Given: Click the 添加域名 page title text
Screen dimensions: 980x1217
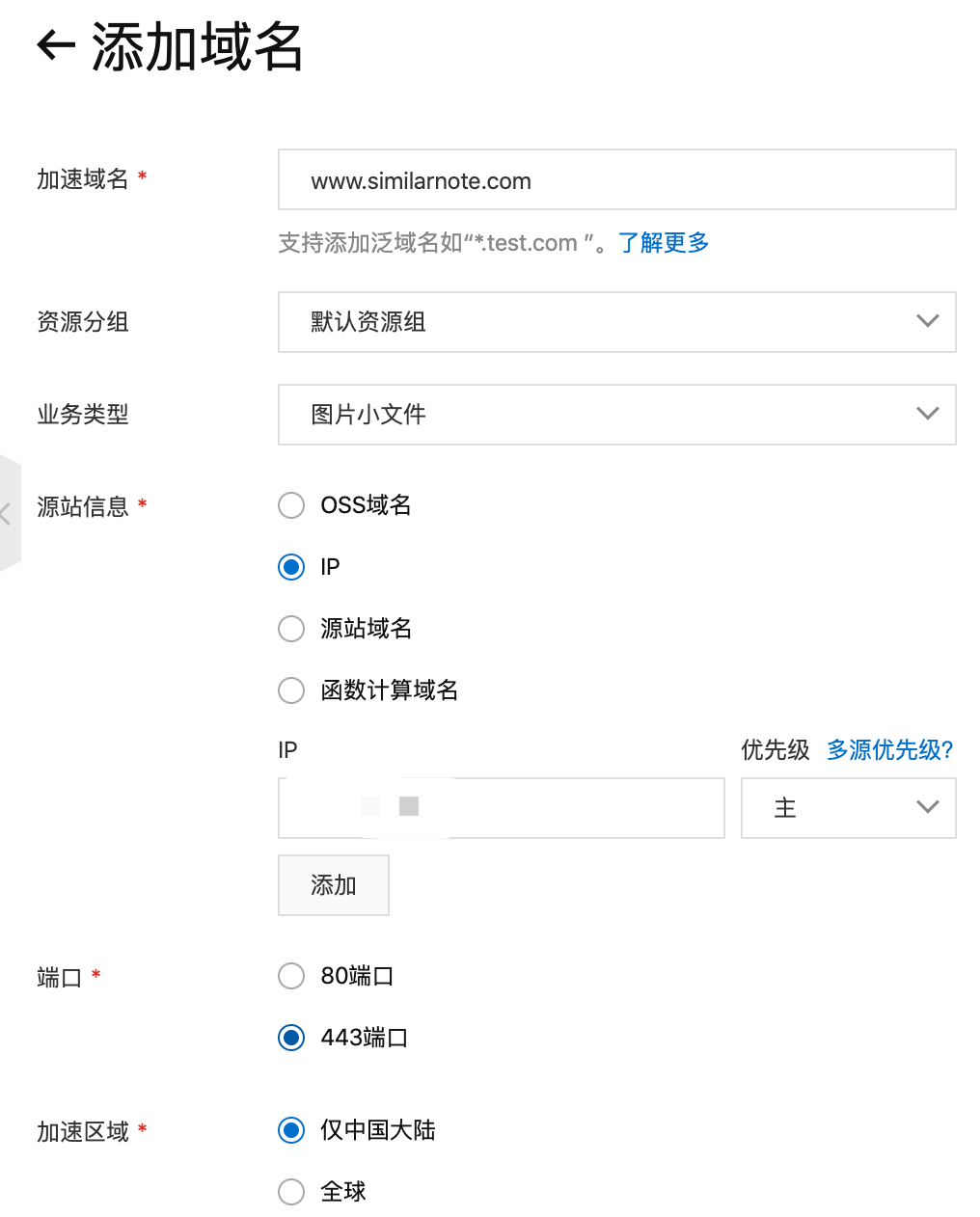Looking at the screenshot, I should click(198, 46).
